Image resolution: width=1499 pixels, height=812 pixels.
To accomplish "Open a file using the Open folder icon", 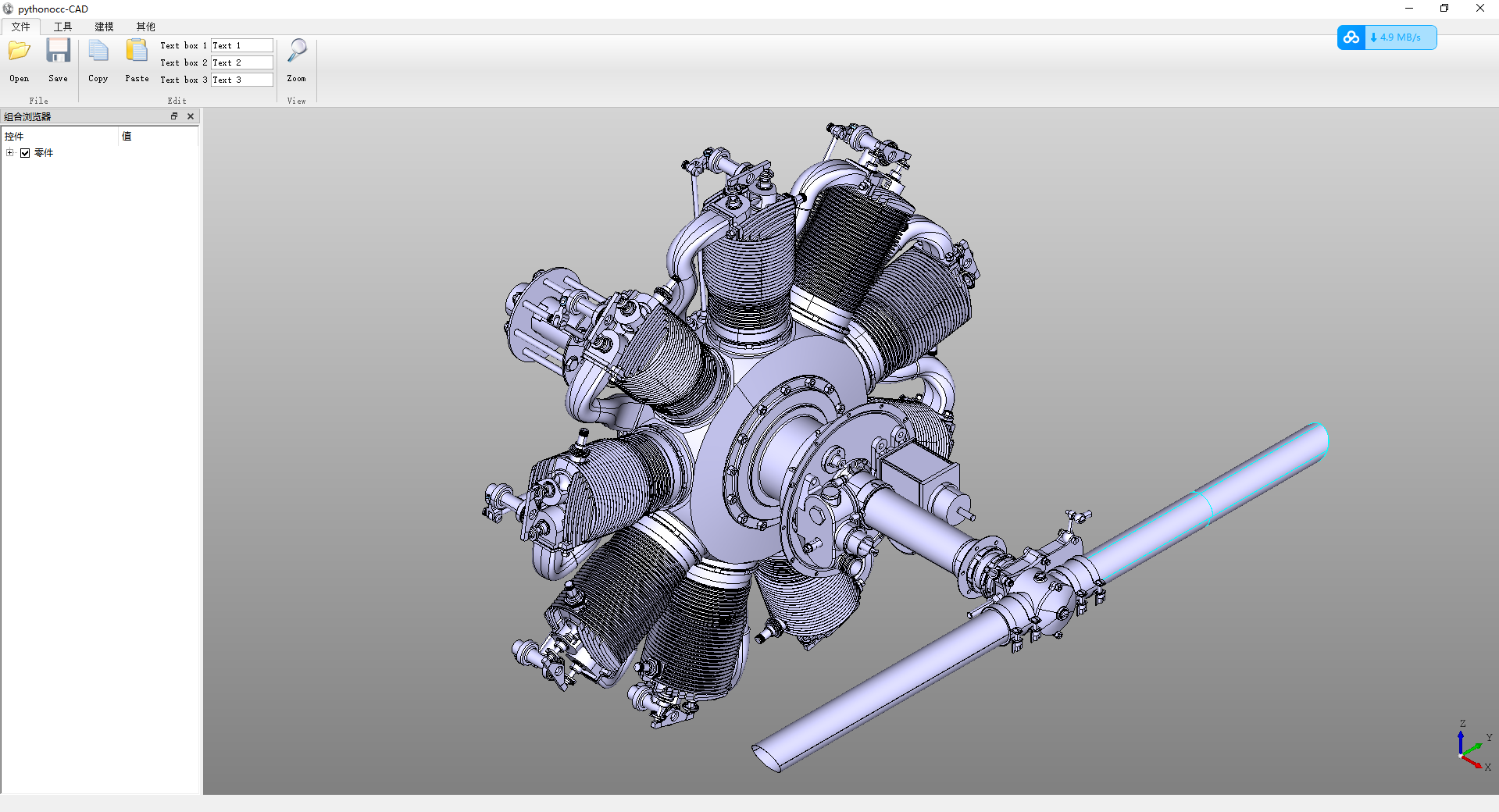I will click(x=19, y=49).
